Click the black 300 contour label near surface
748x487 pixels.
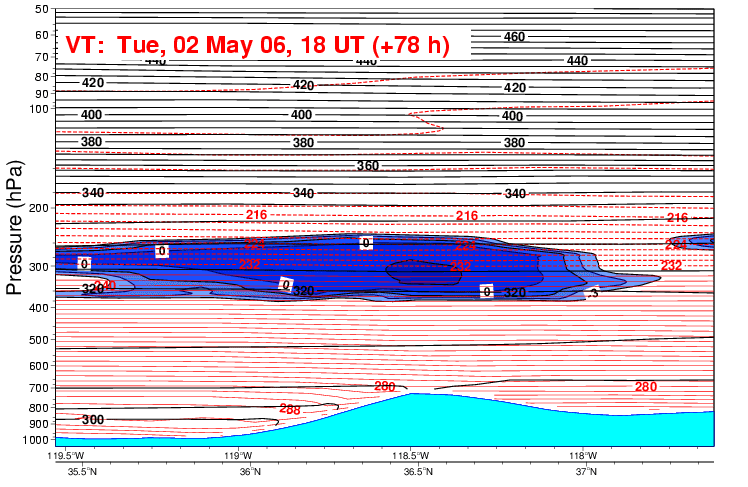pos(92,419)
